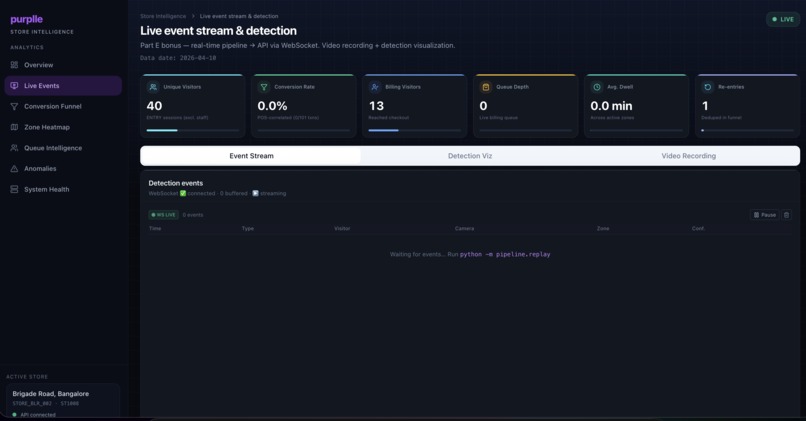
Task: Click the Conversion Rate funnel card icon
Action: [x=264, y=87]
